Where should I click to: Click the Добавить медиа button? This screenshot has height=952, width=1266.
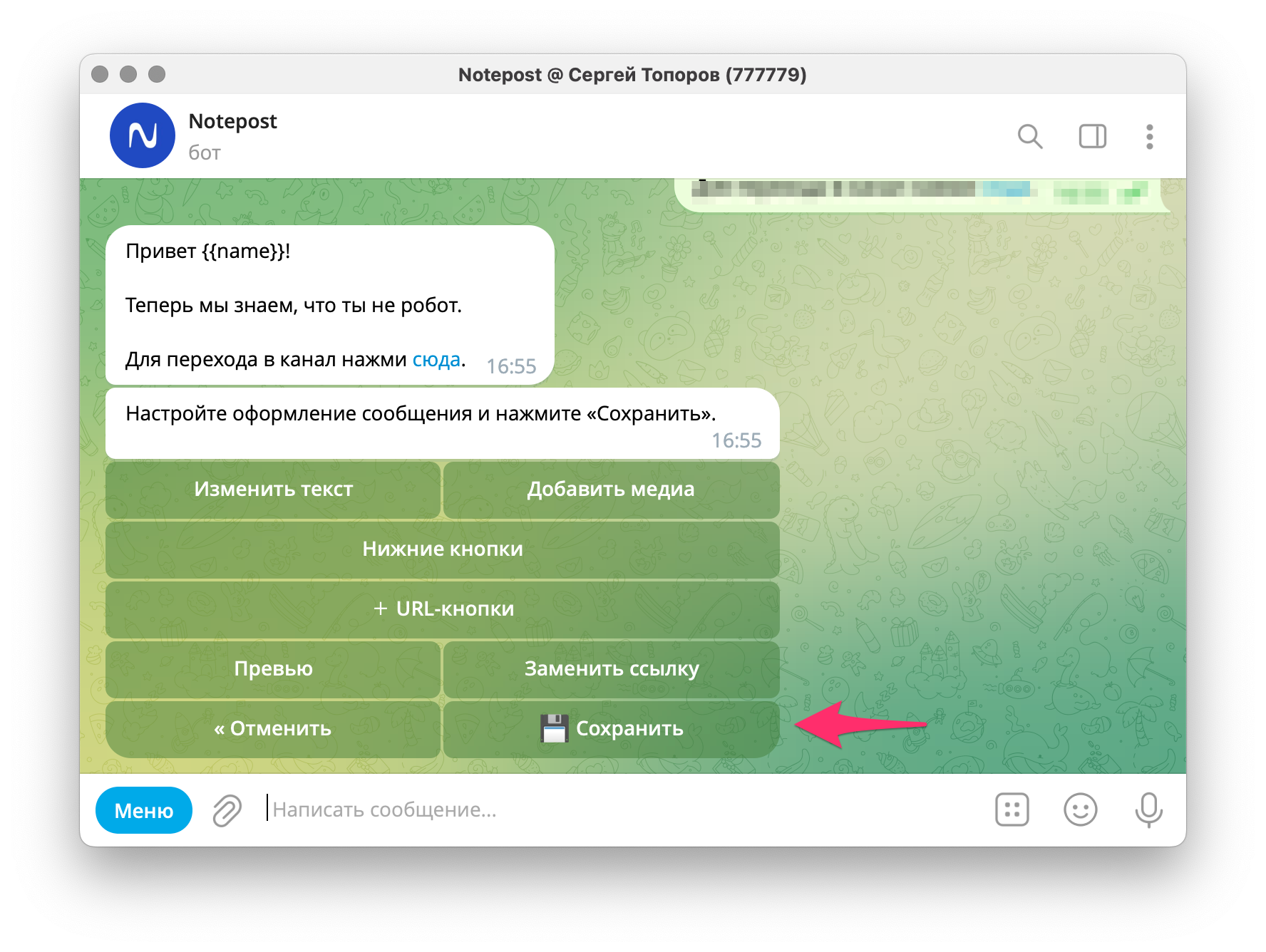(x=611, y=490)
